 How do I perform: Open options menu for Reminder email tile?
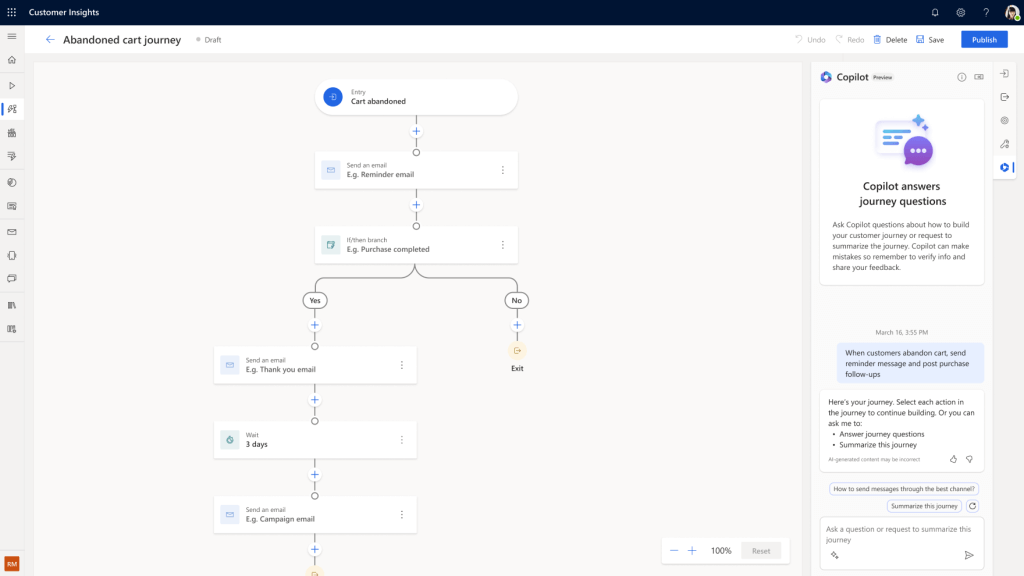point(503,170)
